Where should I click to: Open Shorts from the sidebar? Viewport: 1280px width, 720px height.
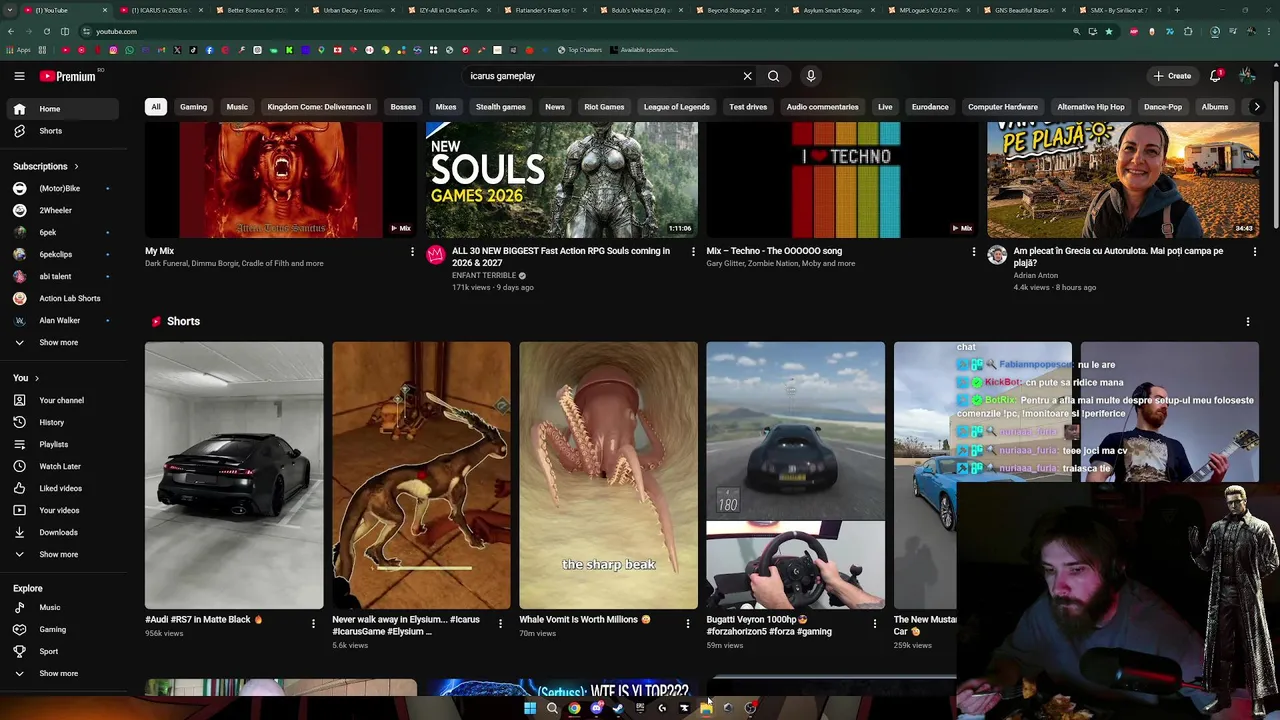(x=64, y=131)
